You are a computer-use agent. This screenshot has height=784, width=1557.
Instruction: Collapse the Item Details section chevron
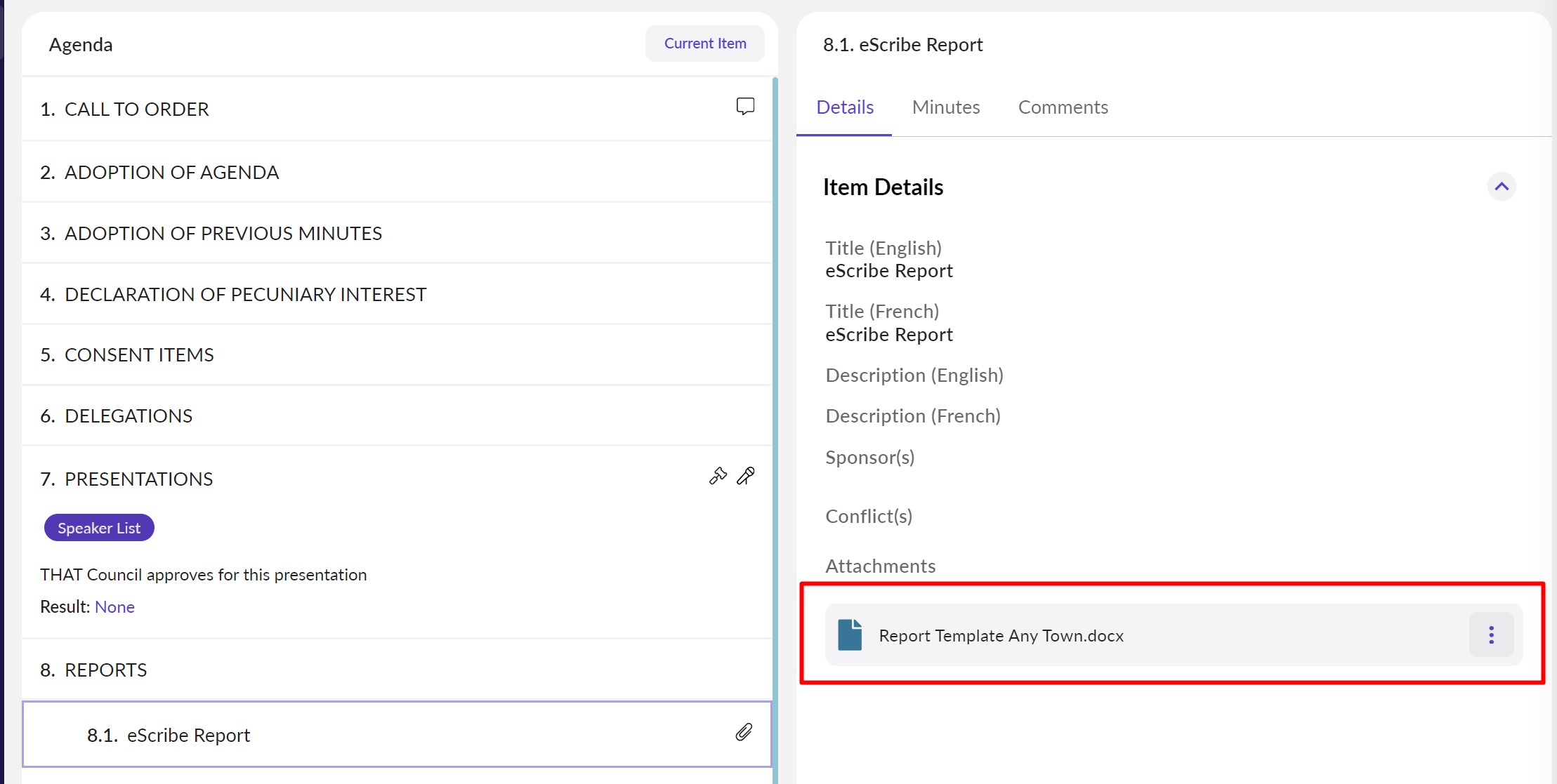[1502, 187]
